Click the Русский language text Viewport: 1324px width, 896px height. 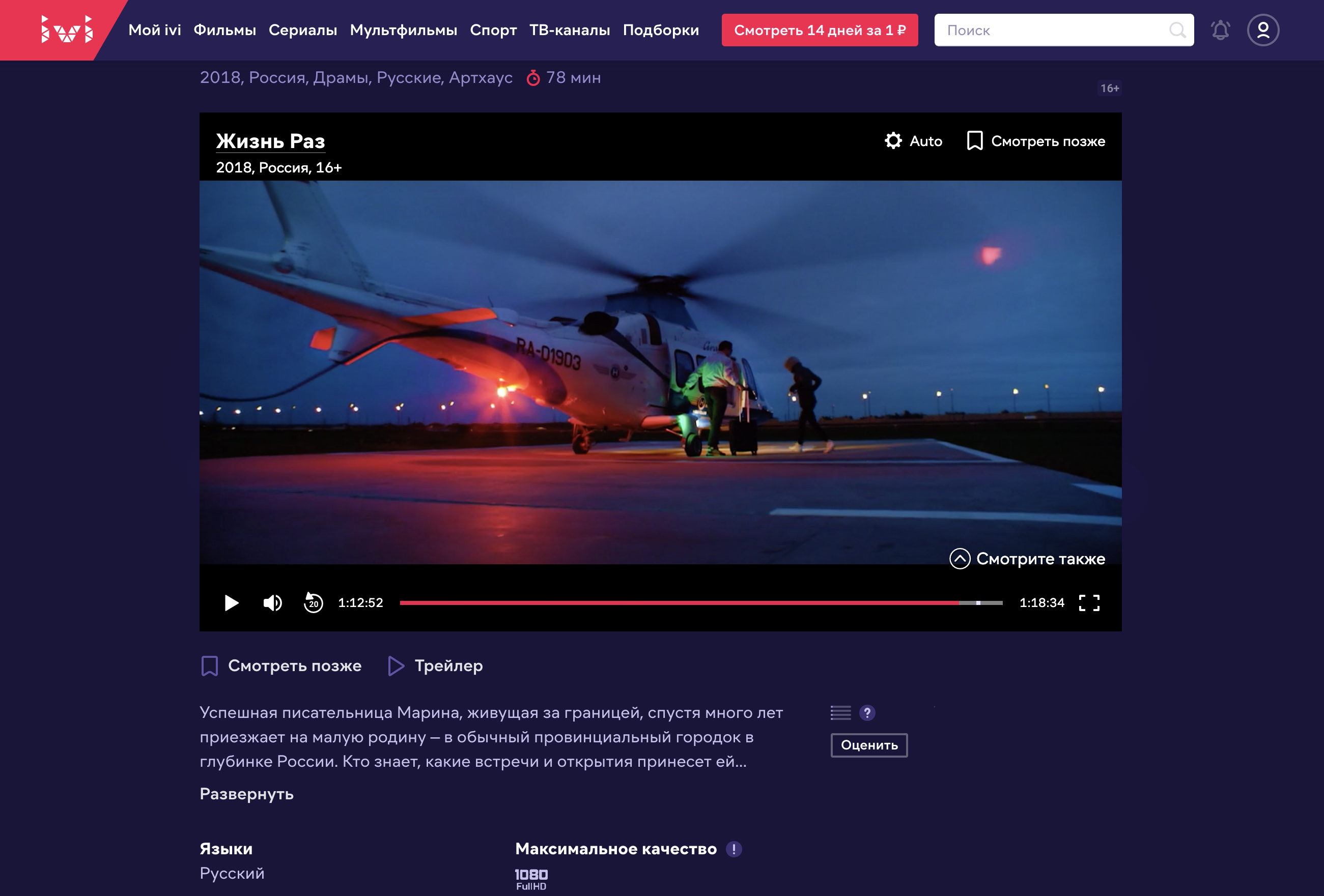coord(232,873)
